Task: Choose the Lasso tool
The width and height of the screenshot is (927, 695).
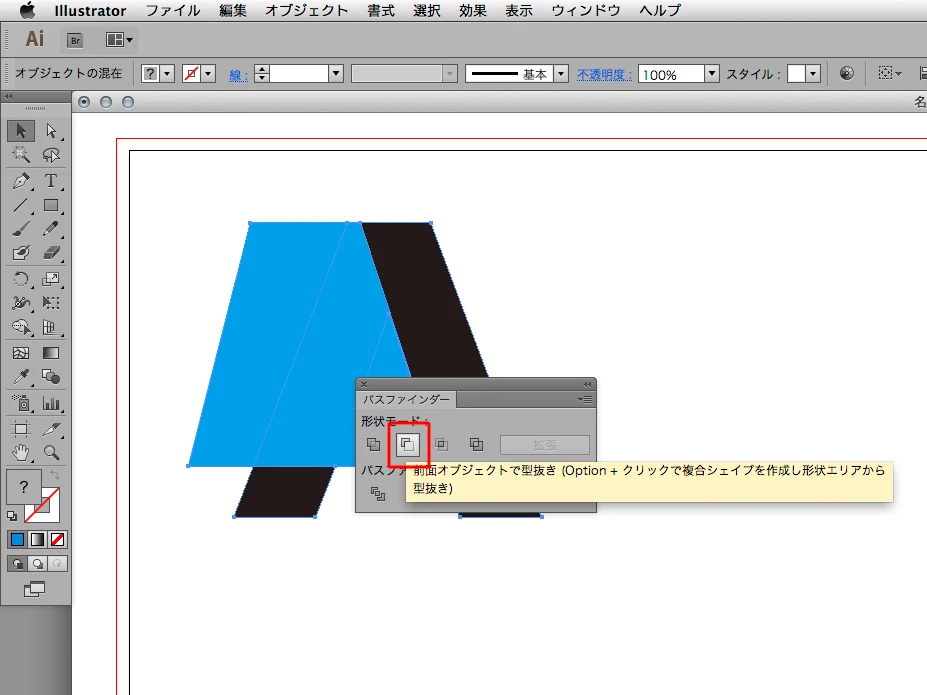Action: pos(51,155)
